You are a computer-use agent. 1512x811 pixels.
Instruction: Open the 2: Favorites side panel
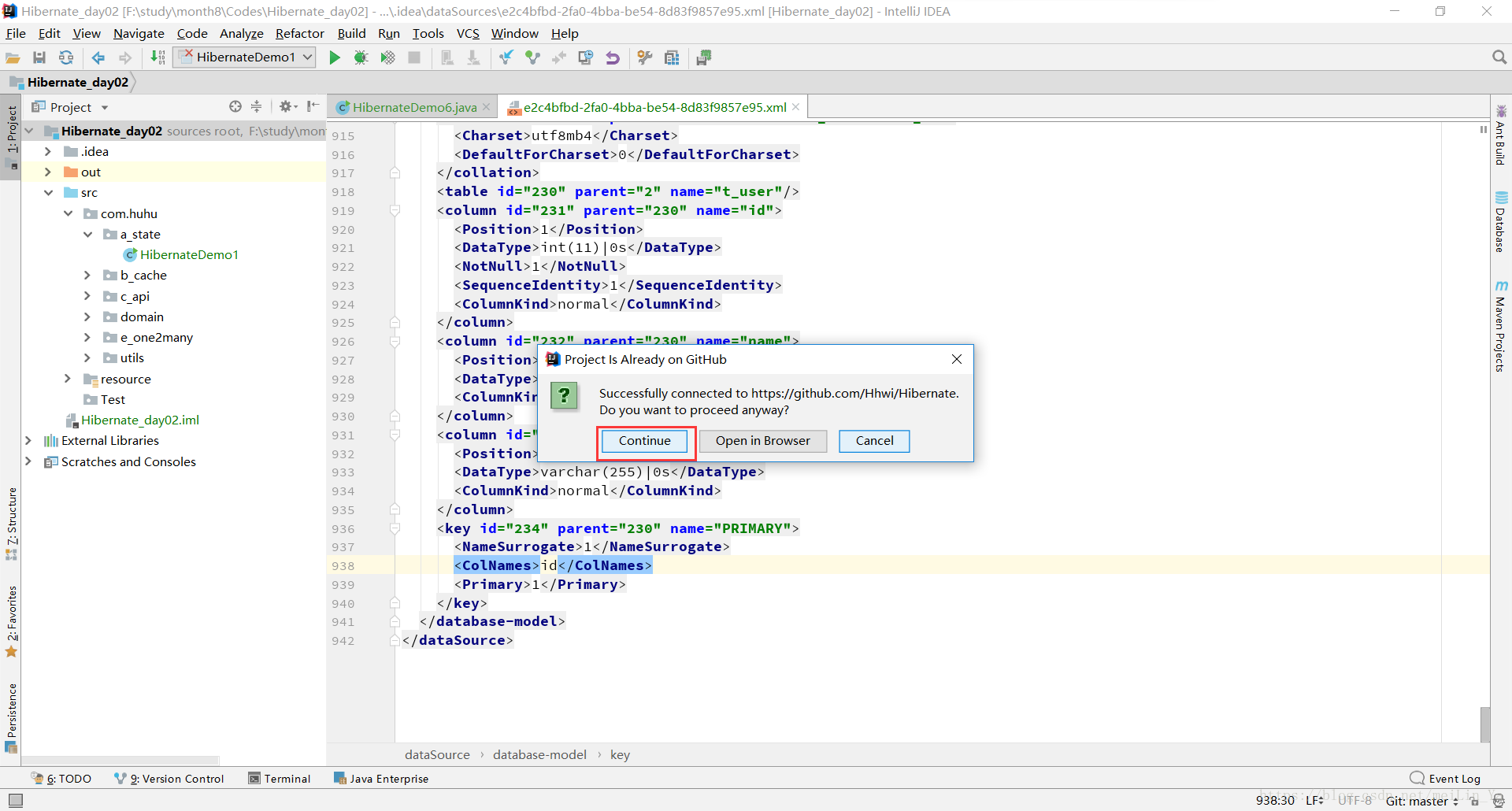(x=11, y=622)
